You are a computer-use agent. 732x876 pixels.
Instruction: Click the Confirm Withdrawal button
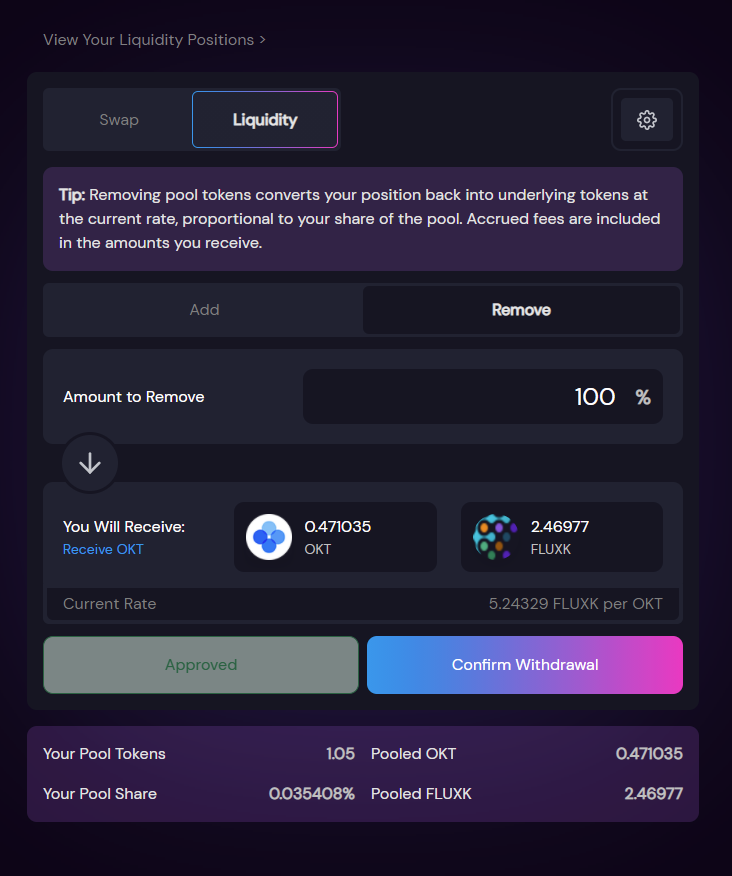tap(525, 665)
